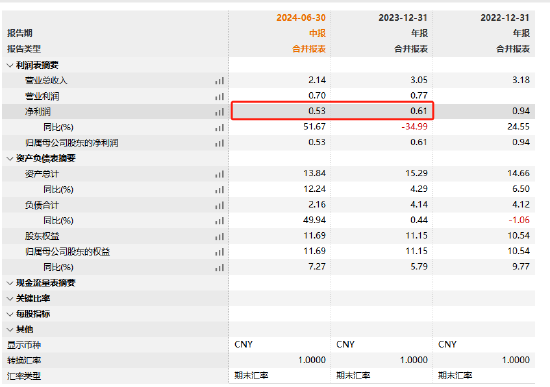Screen dimensions: 550x387
Task: Collapse the 利润表摘要 section
Action: point(10,65)
